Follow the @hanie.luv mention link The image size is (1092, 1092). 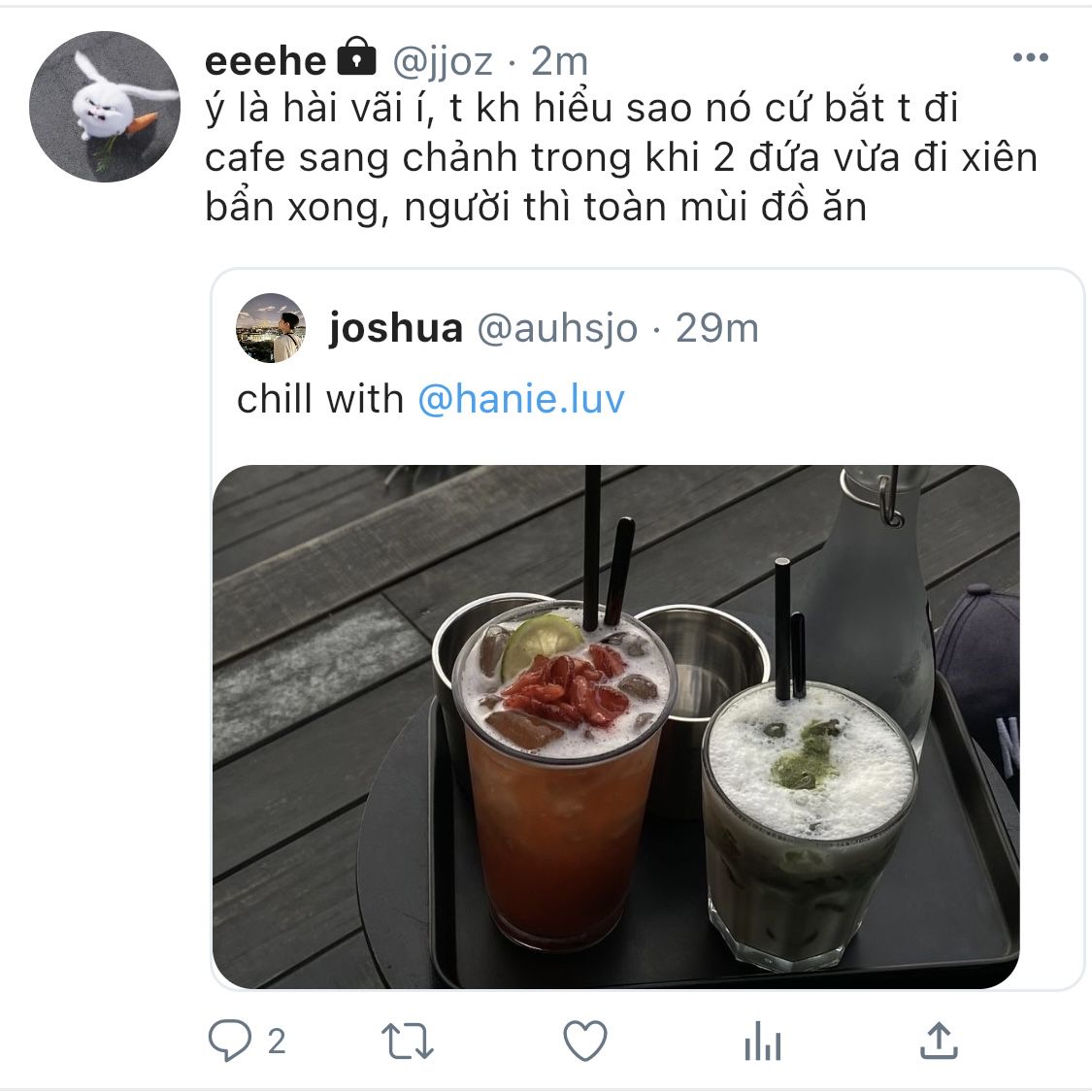click(521, 399)
